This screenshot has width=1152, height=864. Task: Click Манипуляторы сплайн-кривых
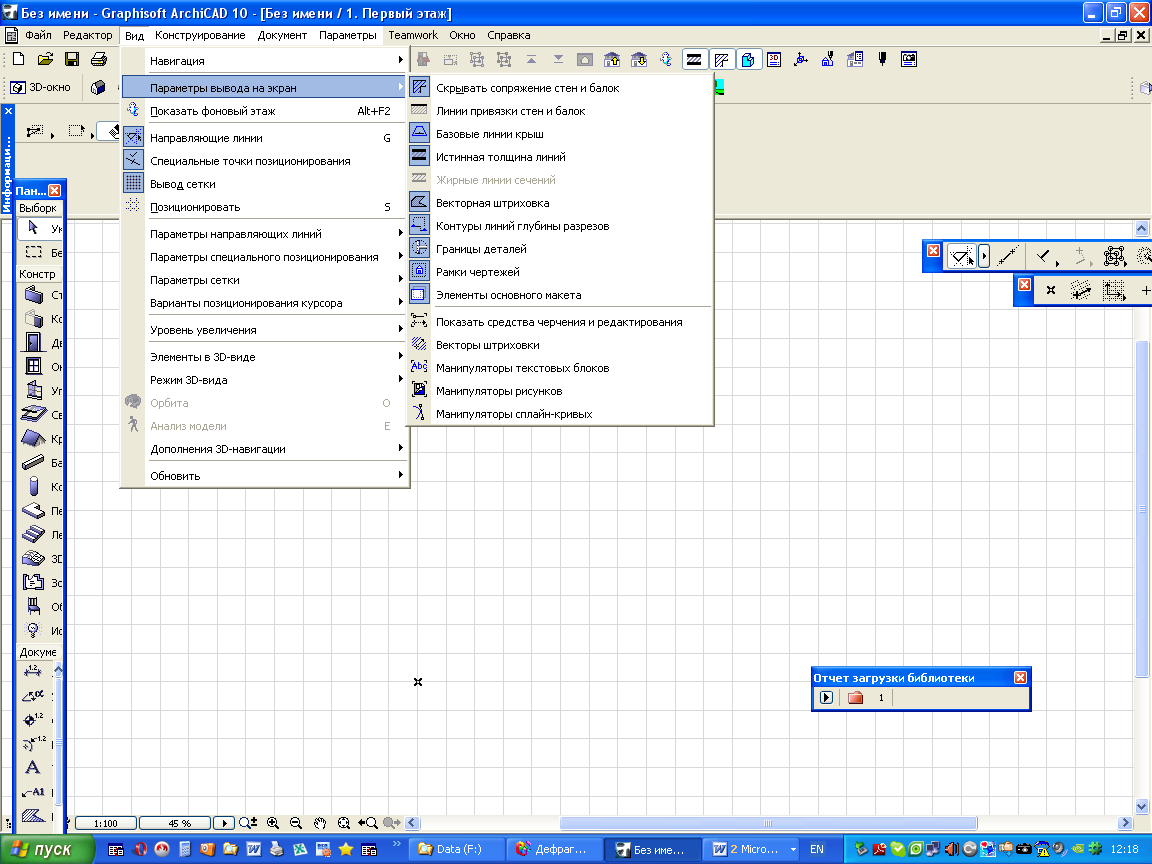pyautogui.click(x=561, y=414)
